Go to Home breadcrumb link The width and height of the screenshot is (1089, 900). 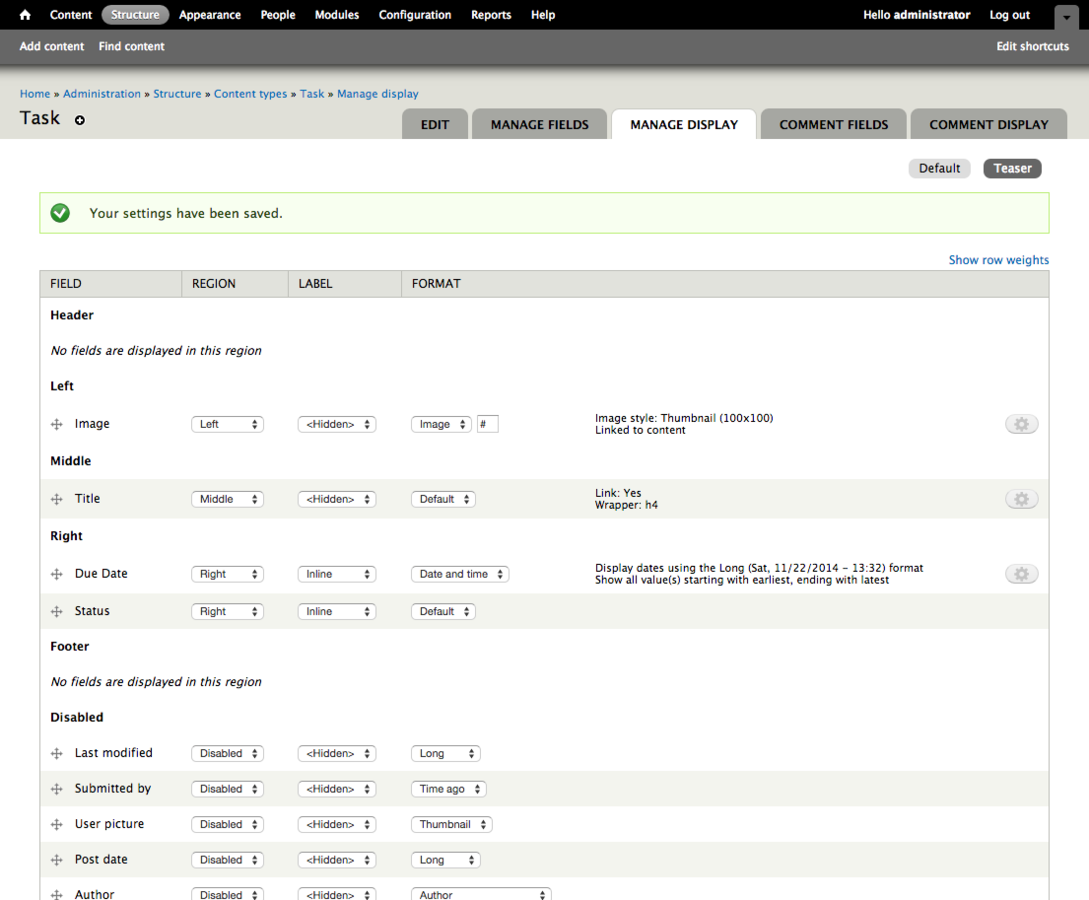click(x=35, y=94)
